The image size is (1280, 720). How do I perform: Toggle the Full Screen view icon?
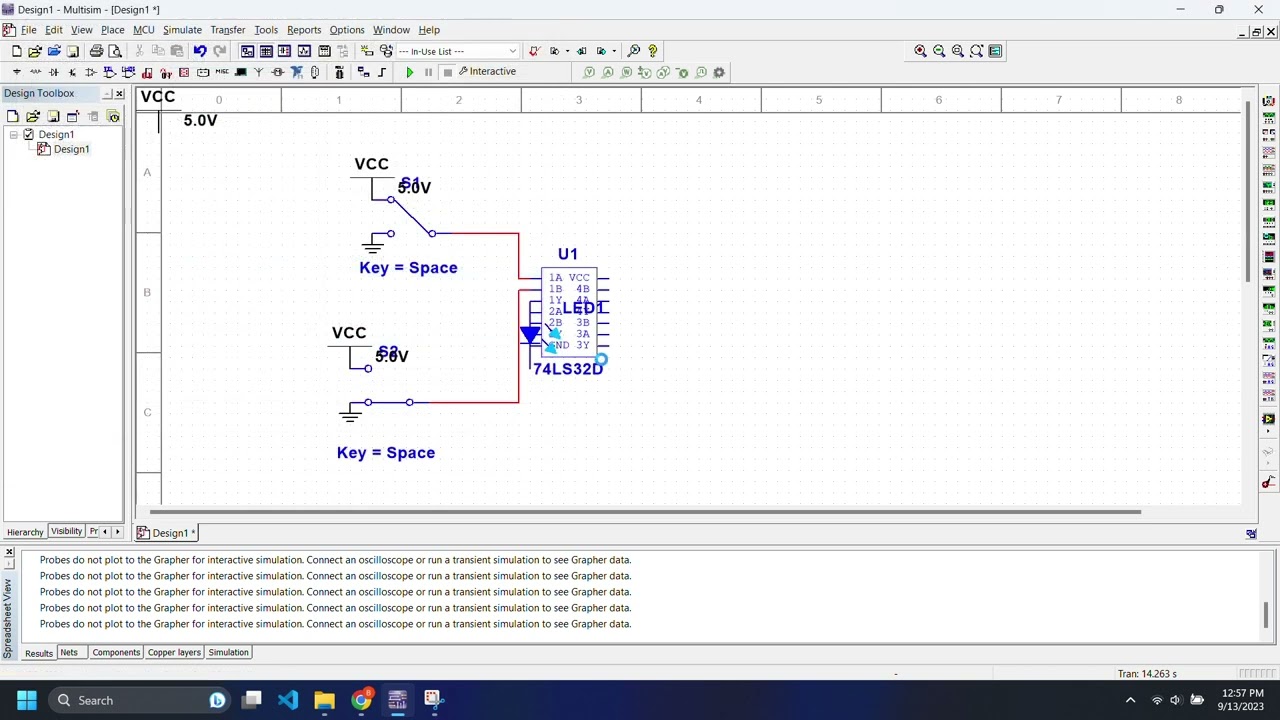(995, 51)
